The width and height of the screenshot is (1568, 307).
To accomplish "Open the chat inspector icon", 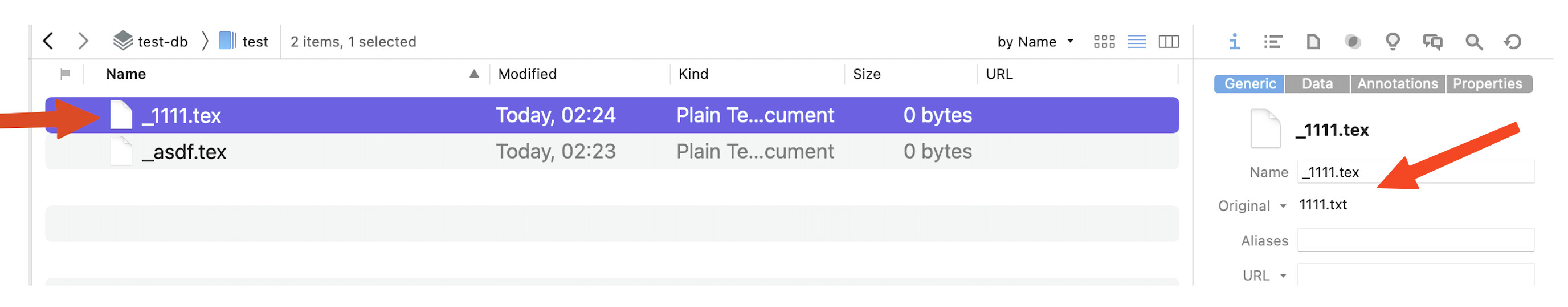I will (1432, 42).
